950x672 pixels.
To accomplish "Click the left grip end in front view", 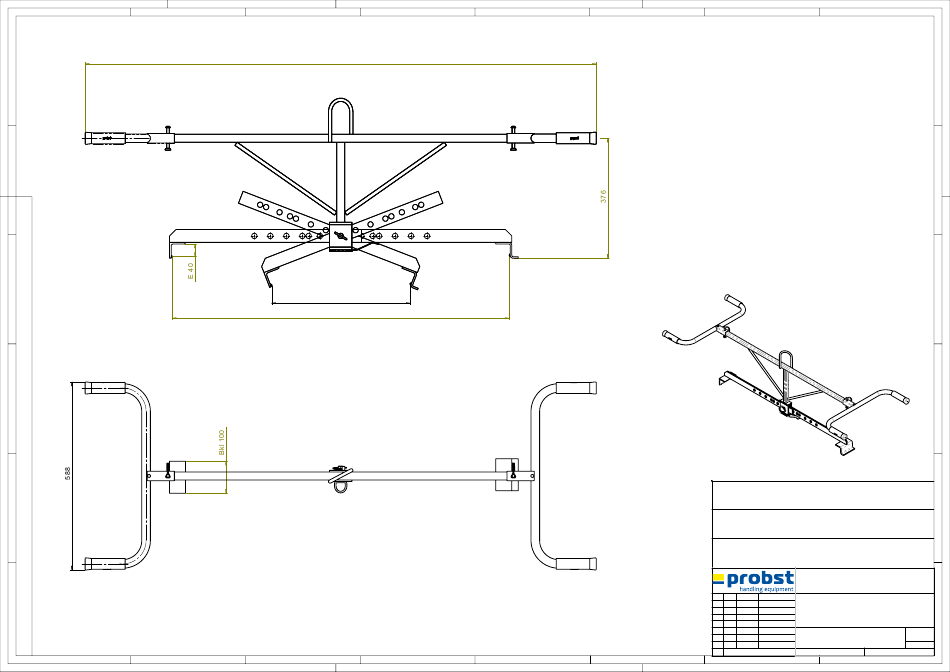I will [104, 138].
